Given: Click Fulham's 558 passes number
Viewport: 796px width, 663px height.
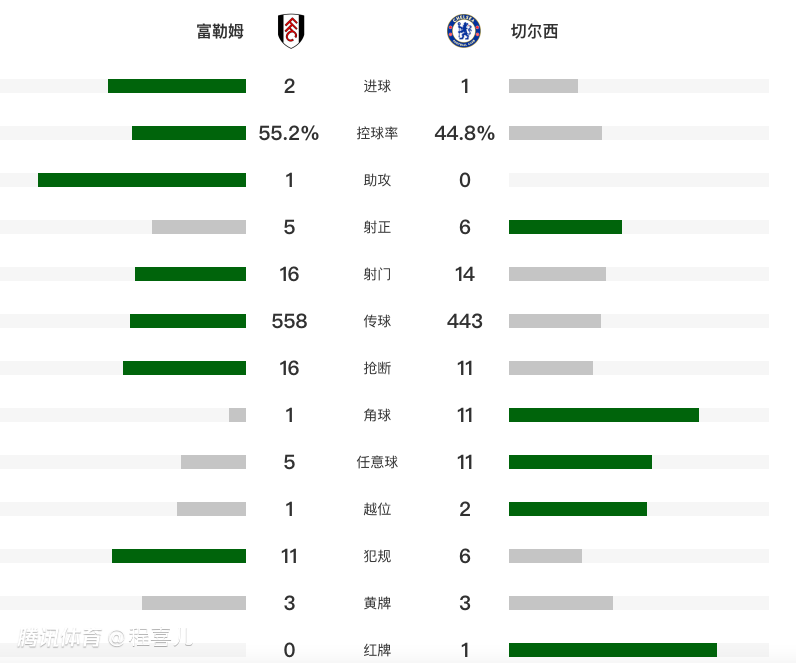Looking at the screenshot, I should pos(289,321).
